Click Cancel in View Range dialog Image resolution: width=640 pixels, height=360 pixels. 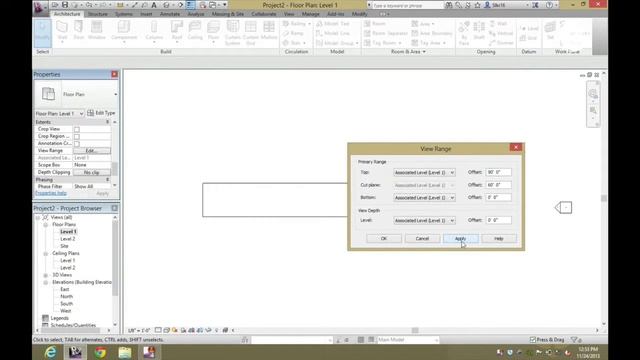pyautogui.click(x=422, y=238)
